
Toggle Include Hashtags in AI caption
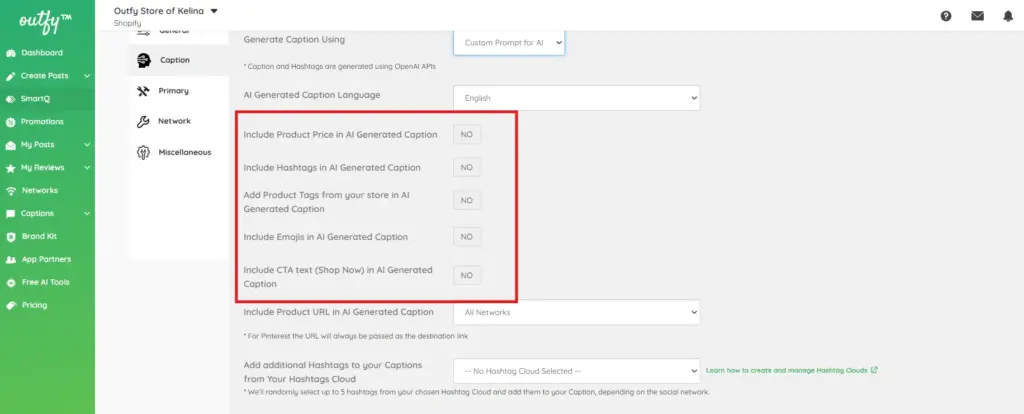tap(467, 167)
